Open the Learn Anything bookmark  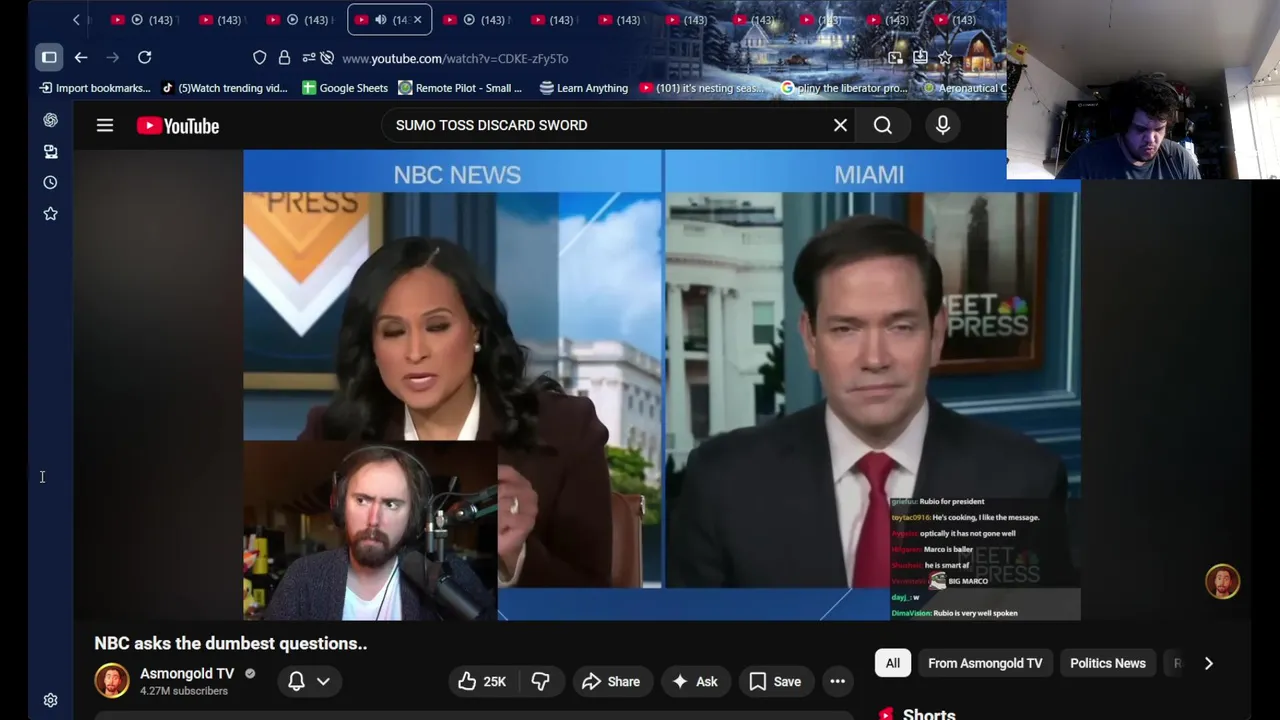[584, 88]
